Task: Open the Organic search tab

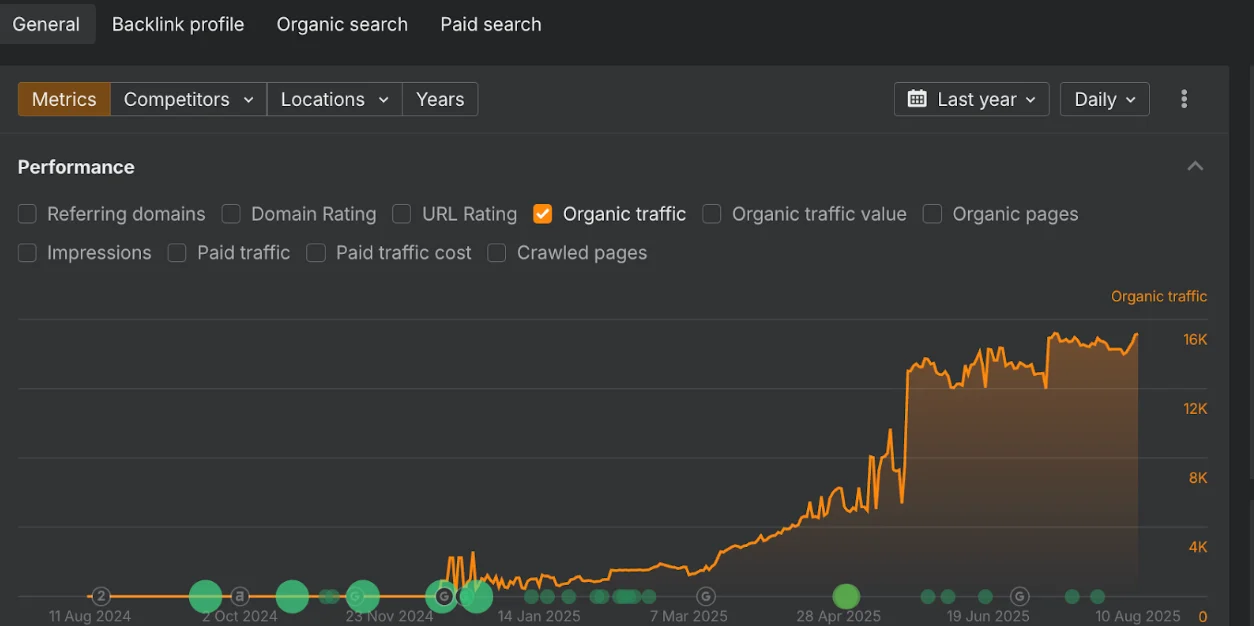Action: coord(342,24)
